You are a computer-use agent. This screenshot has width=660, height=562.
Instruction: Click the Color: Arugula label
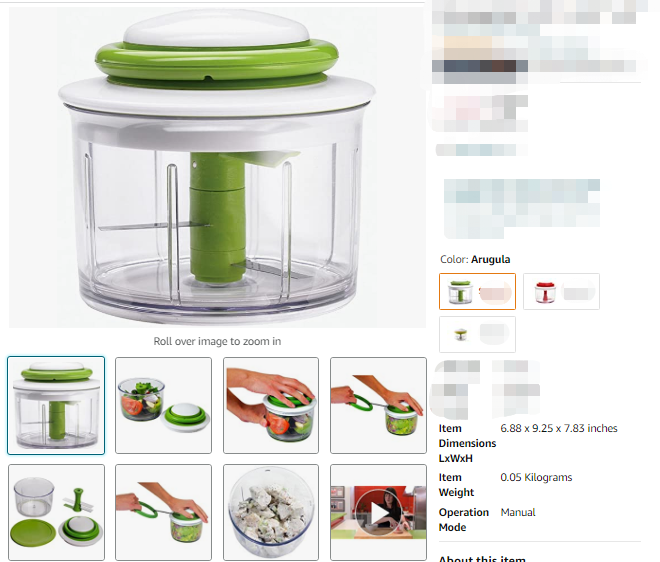click(x=475, y=259)
